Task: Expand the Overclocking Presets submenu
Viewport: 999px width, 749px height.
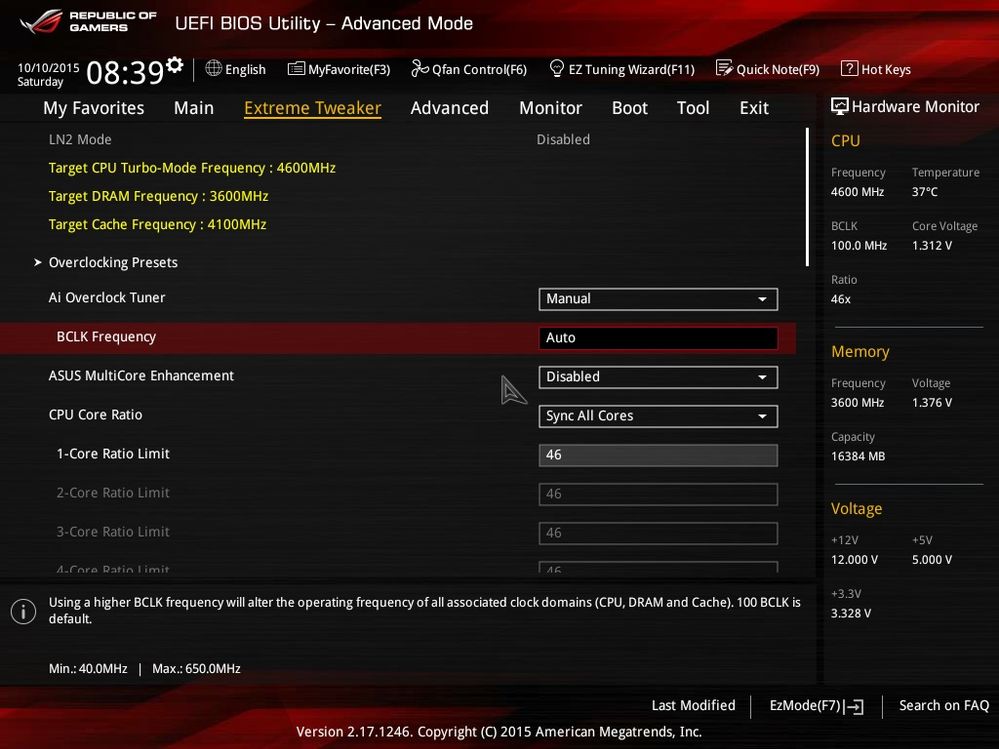Action: (113, 262)
